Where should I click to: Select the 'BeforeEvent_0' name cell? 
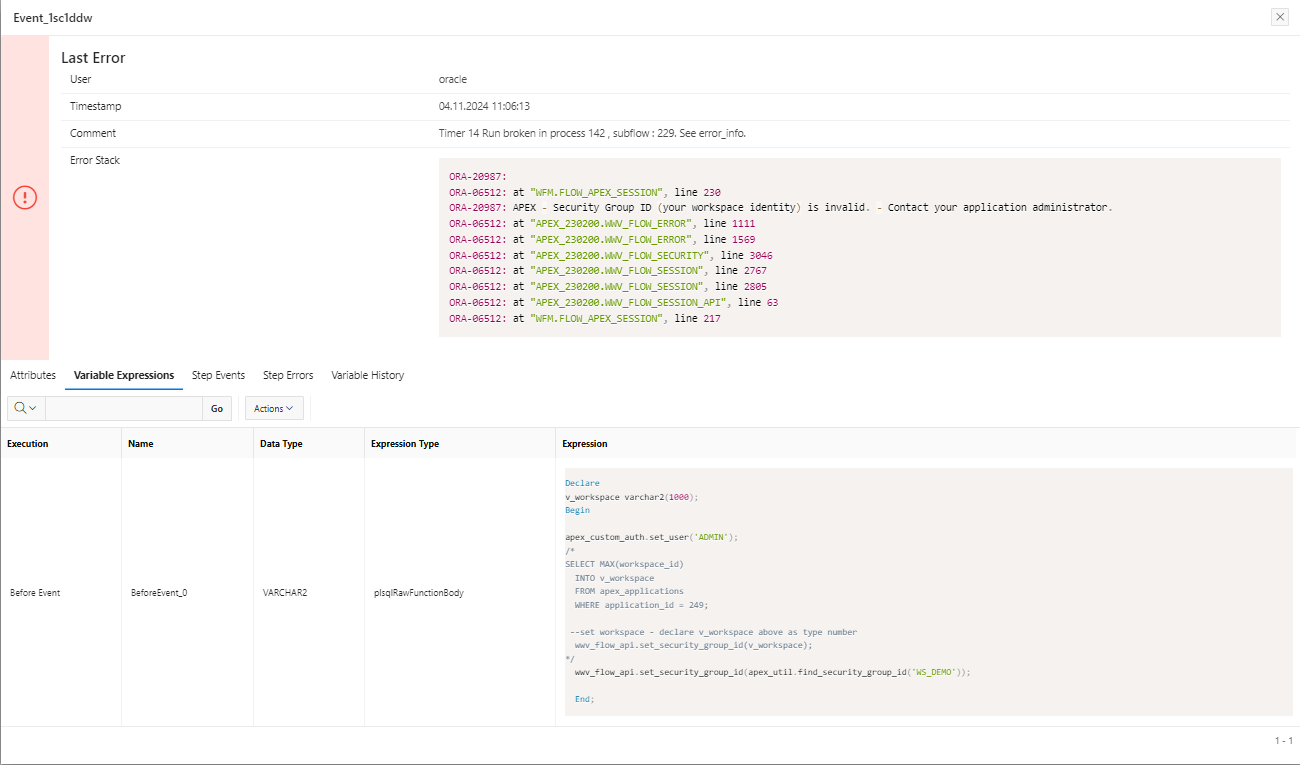point(159,593)
